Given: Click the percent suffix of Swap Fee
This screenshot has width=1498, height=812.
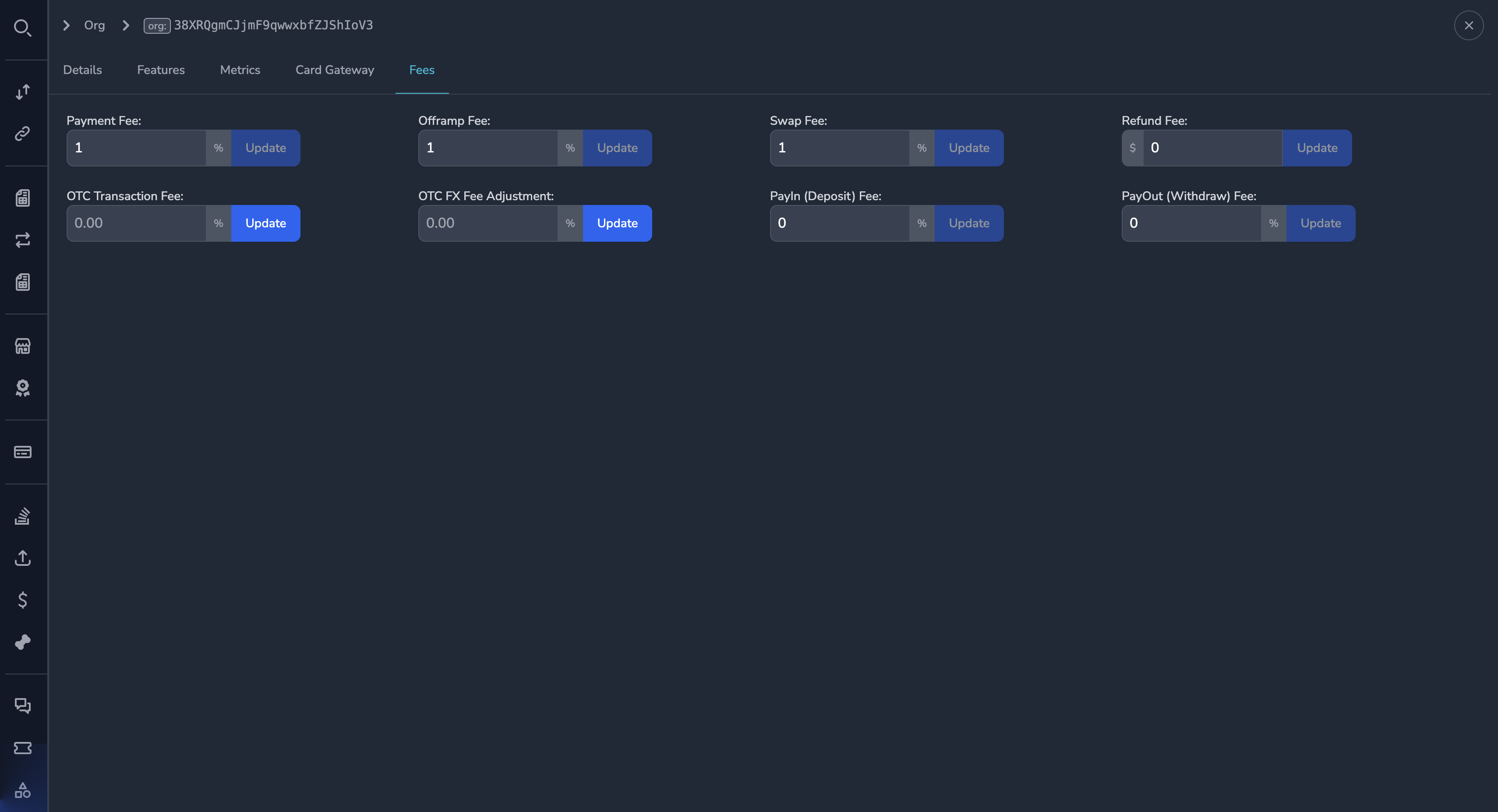Looking at the screenshot, I should coord(922,148).
